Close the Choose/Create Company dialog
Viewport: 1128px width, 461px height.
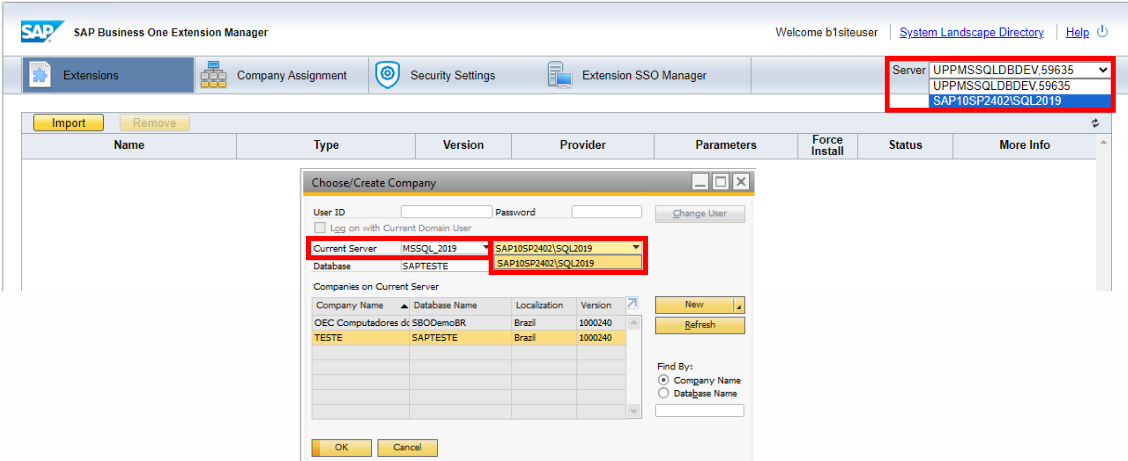click(740, 182)
